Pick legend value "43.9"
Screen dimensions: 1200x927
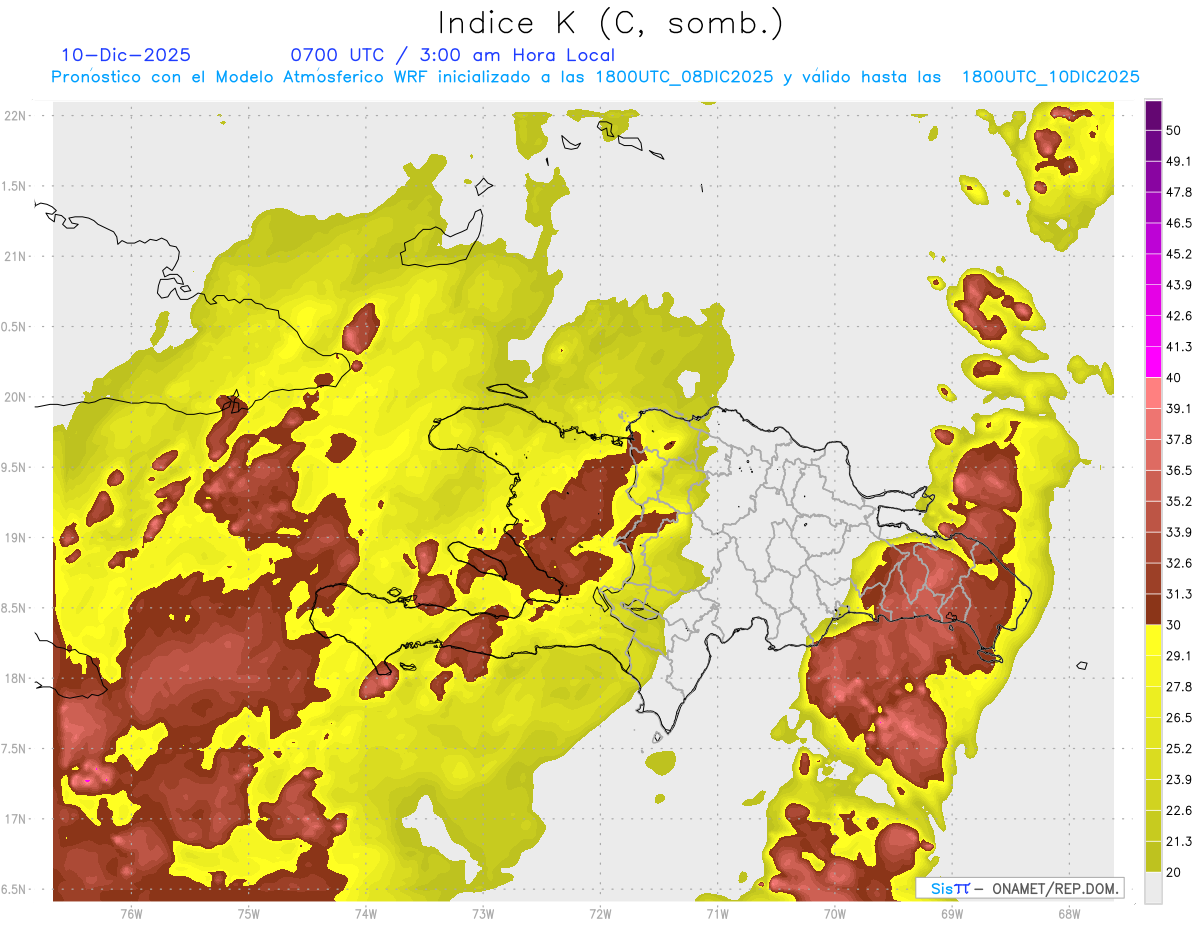[1179, 285]
